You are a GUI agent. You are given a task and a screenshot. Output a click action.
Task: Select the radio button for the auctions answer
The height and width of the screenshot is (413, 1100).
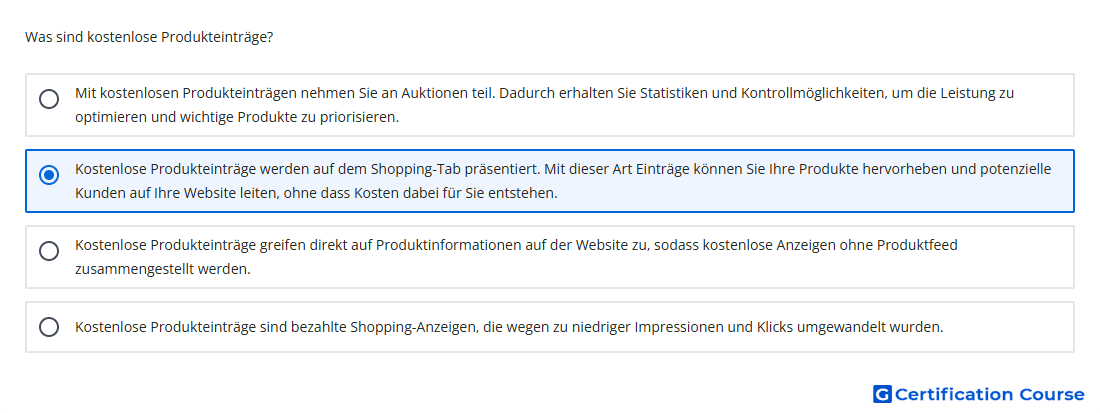point(48,99)
